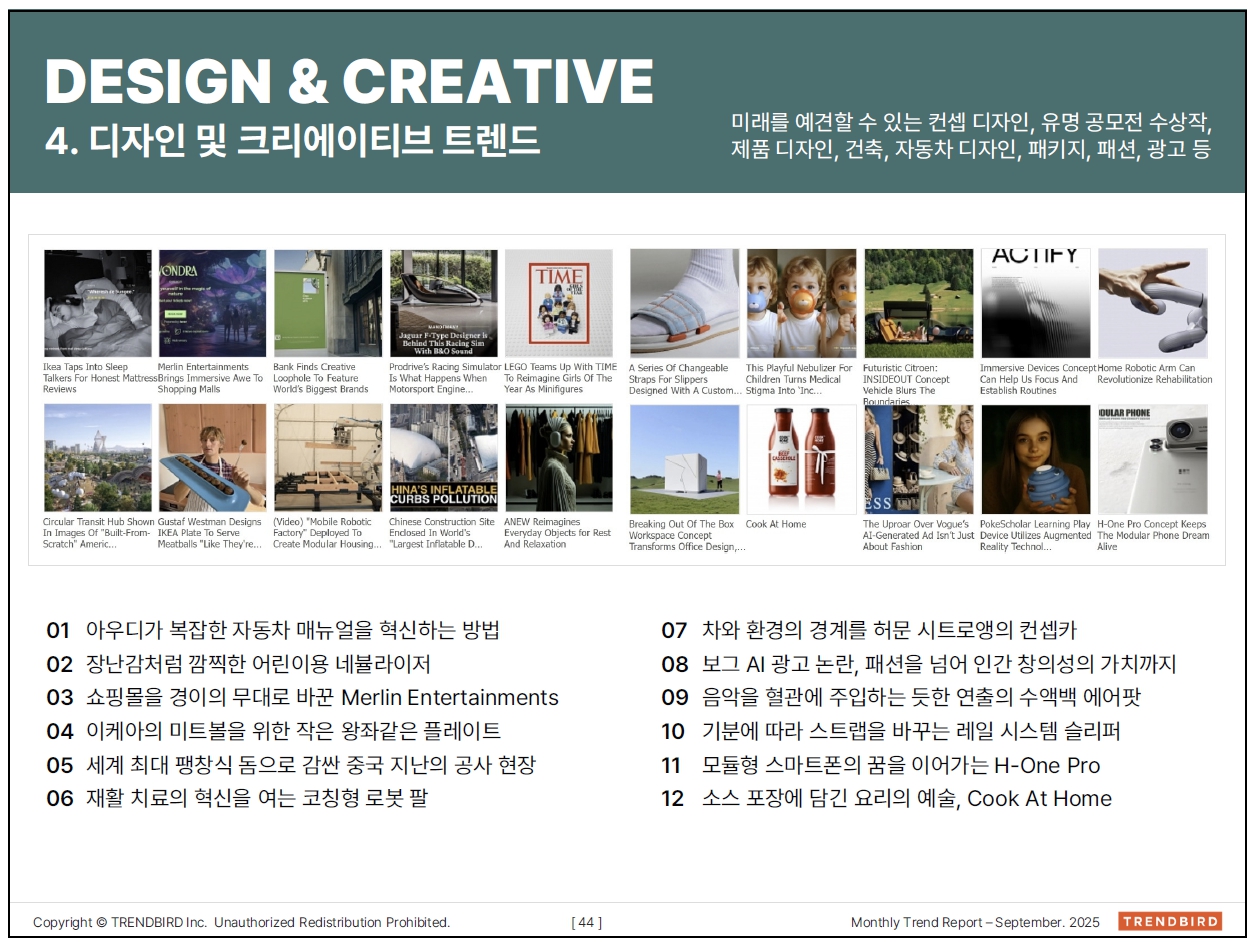This screenshot has height=942, width=1254.
Task: Click header description starting '미래를 예견할 수 있는'
Action: pyautogui.click(x=971, y=137)
